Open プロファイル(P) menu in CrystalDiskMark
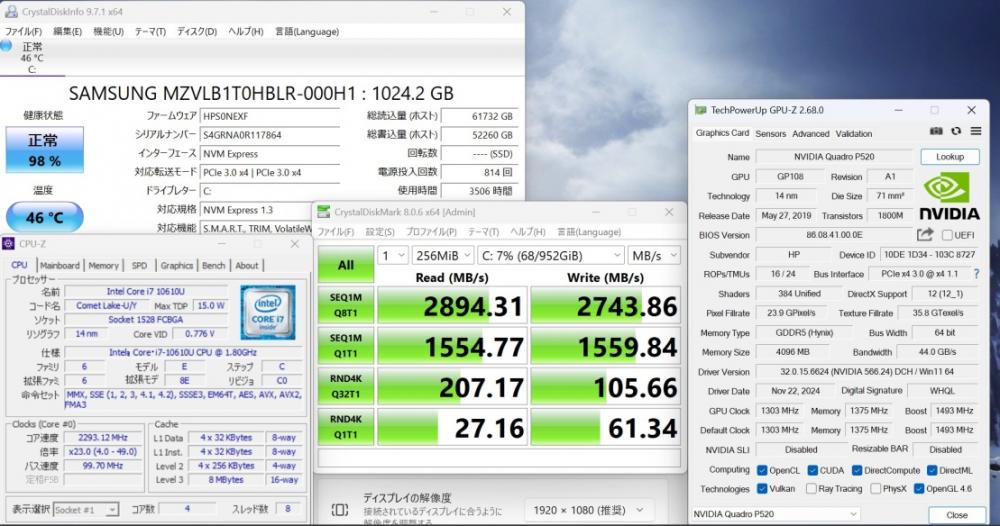Screen dimensions: 1000x526 pyautogui.click(x=431, y=232)
